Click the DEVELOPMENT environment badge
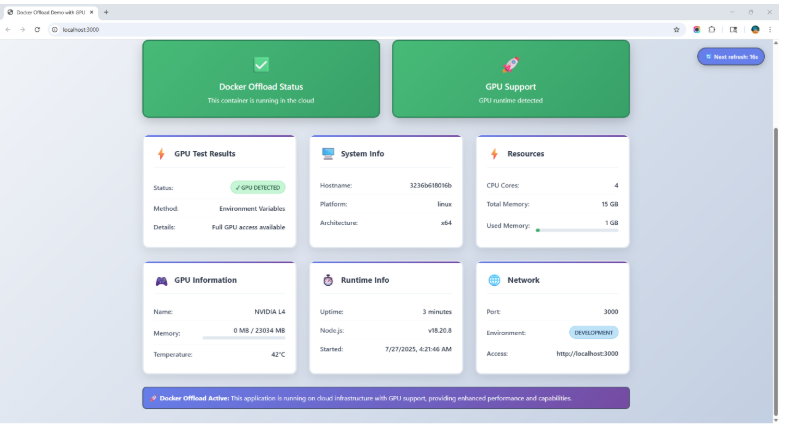This screenshot has width=786, height=440. click(594, 332)
